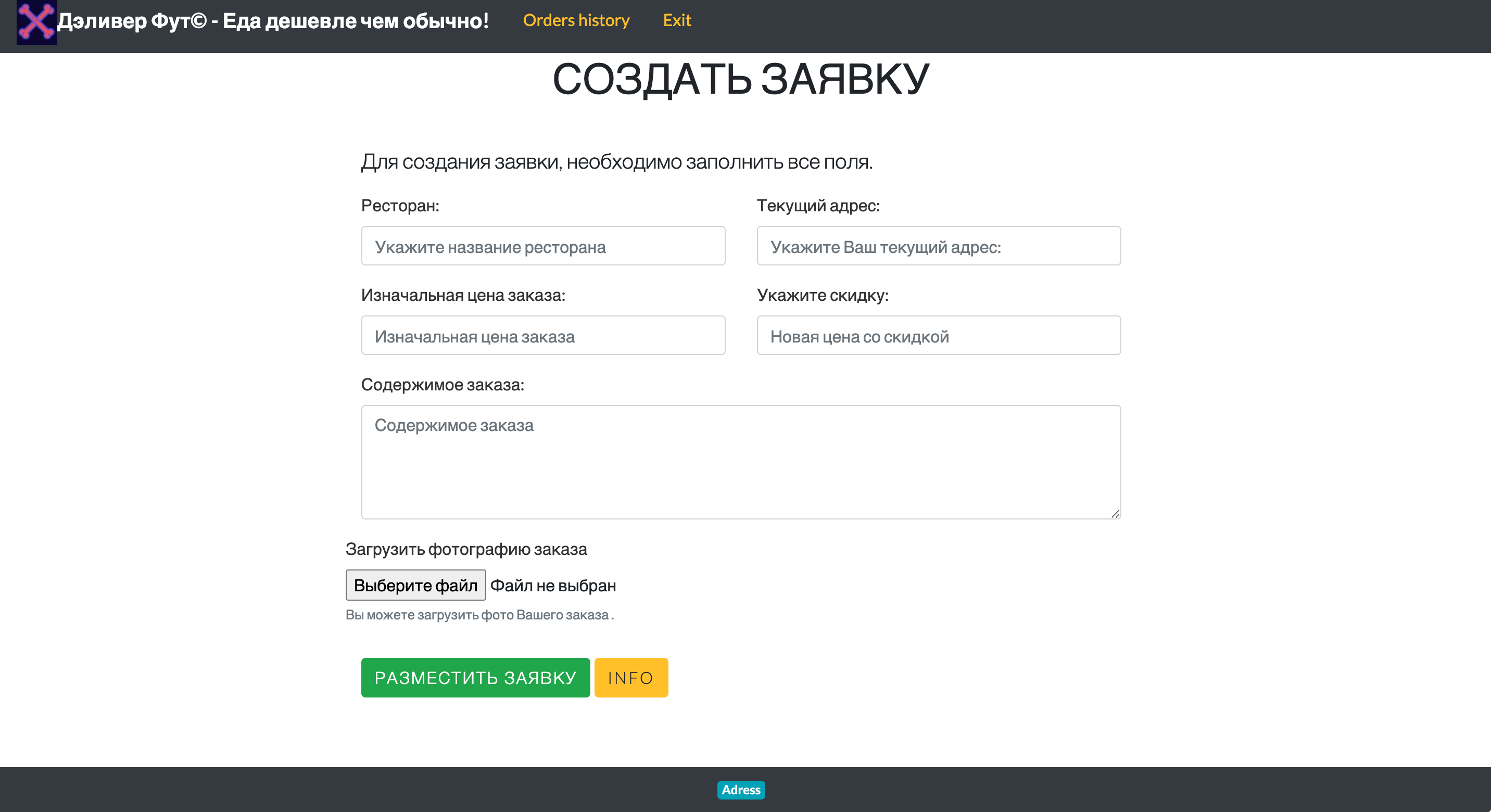Click the Adress badge in footer
This screenshot has width=1491, height=812.
point(741,790)
